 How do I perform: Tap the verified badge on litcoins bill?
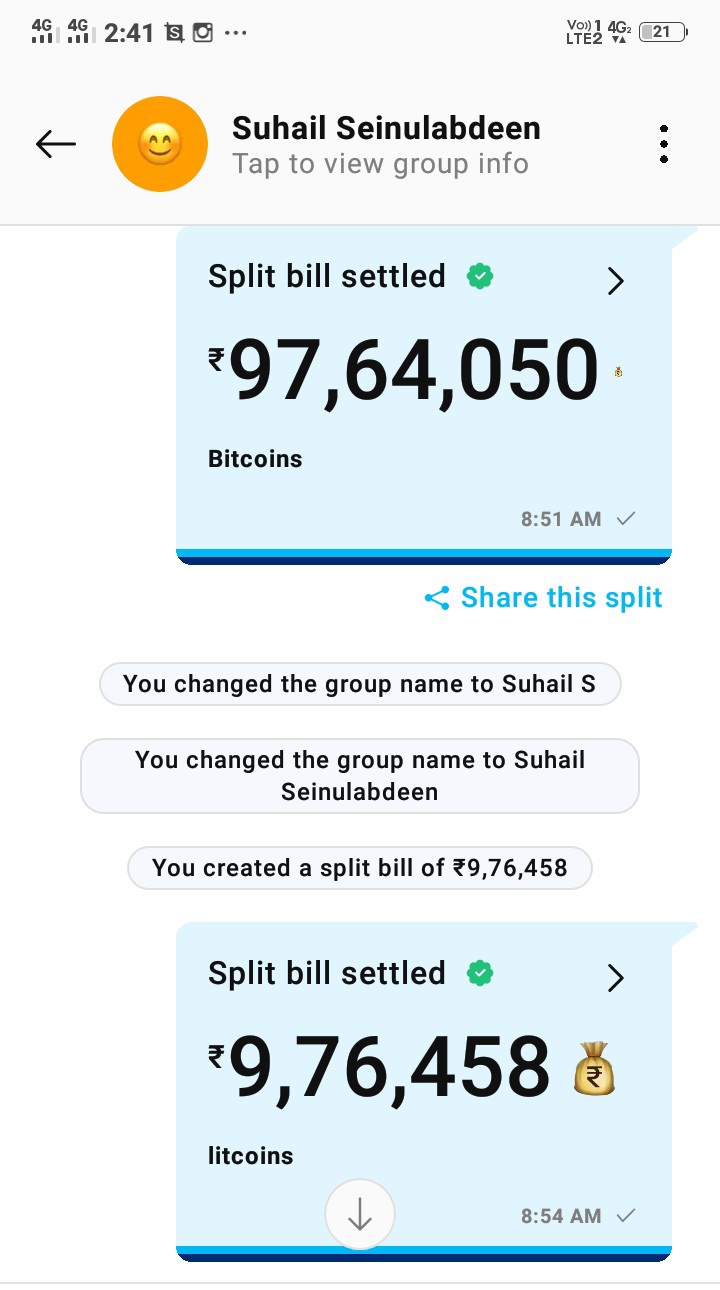(481, 973)
